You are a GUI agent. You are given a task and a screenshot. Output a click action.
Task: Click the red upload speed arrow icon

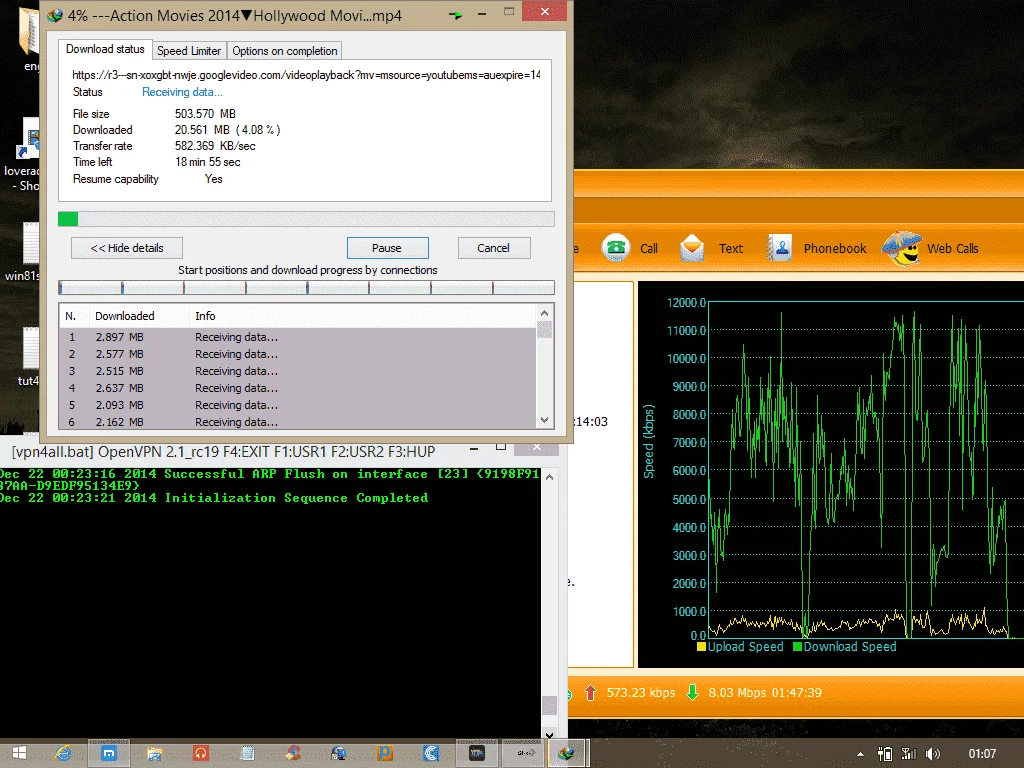pos(590,692)
